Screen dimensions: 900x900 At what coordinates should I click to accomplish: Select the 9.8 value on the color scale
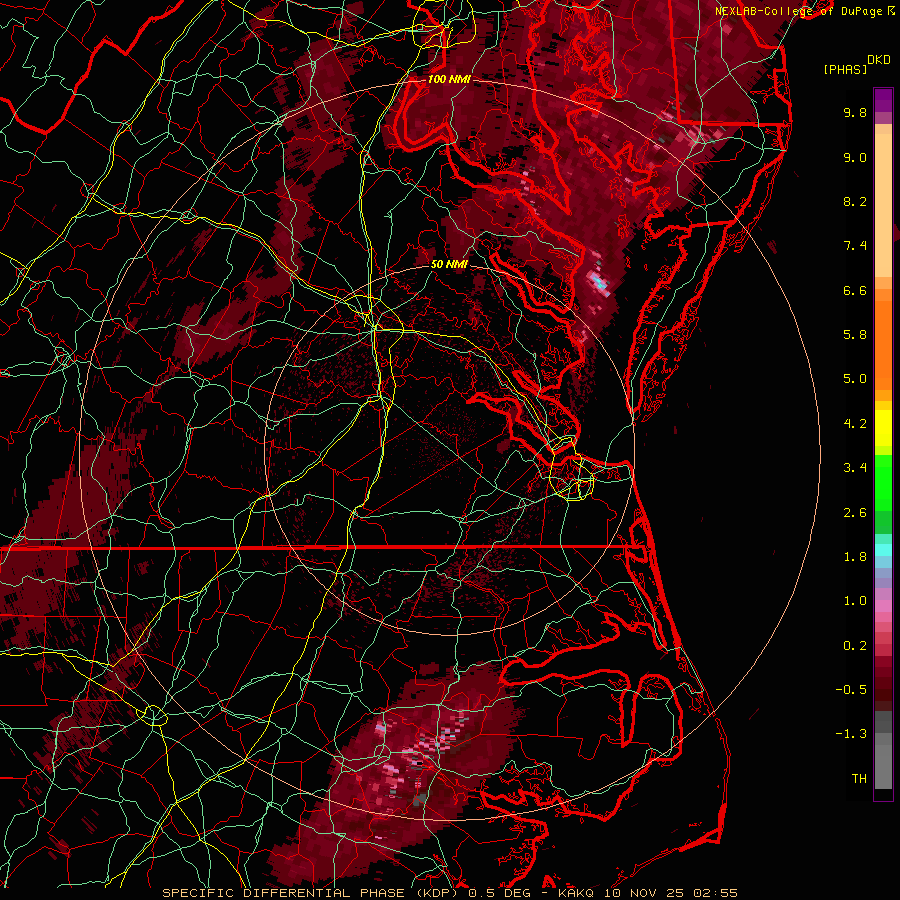click(x=855, y=112)
